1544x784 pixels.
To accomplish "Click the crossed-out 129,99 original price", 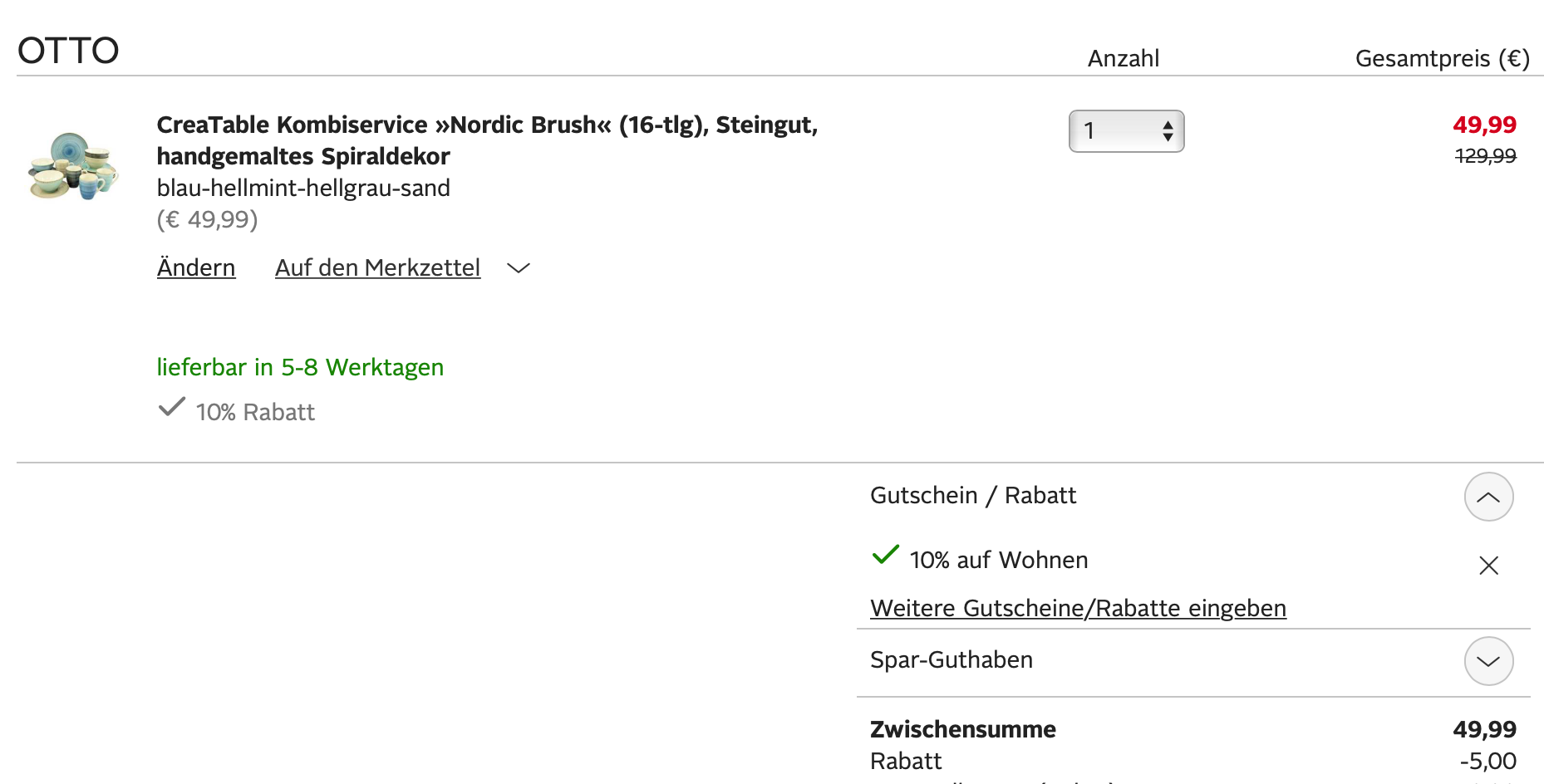I will click(x=1485, y=156).
